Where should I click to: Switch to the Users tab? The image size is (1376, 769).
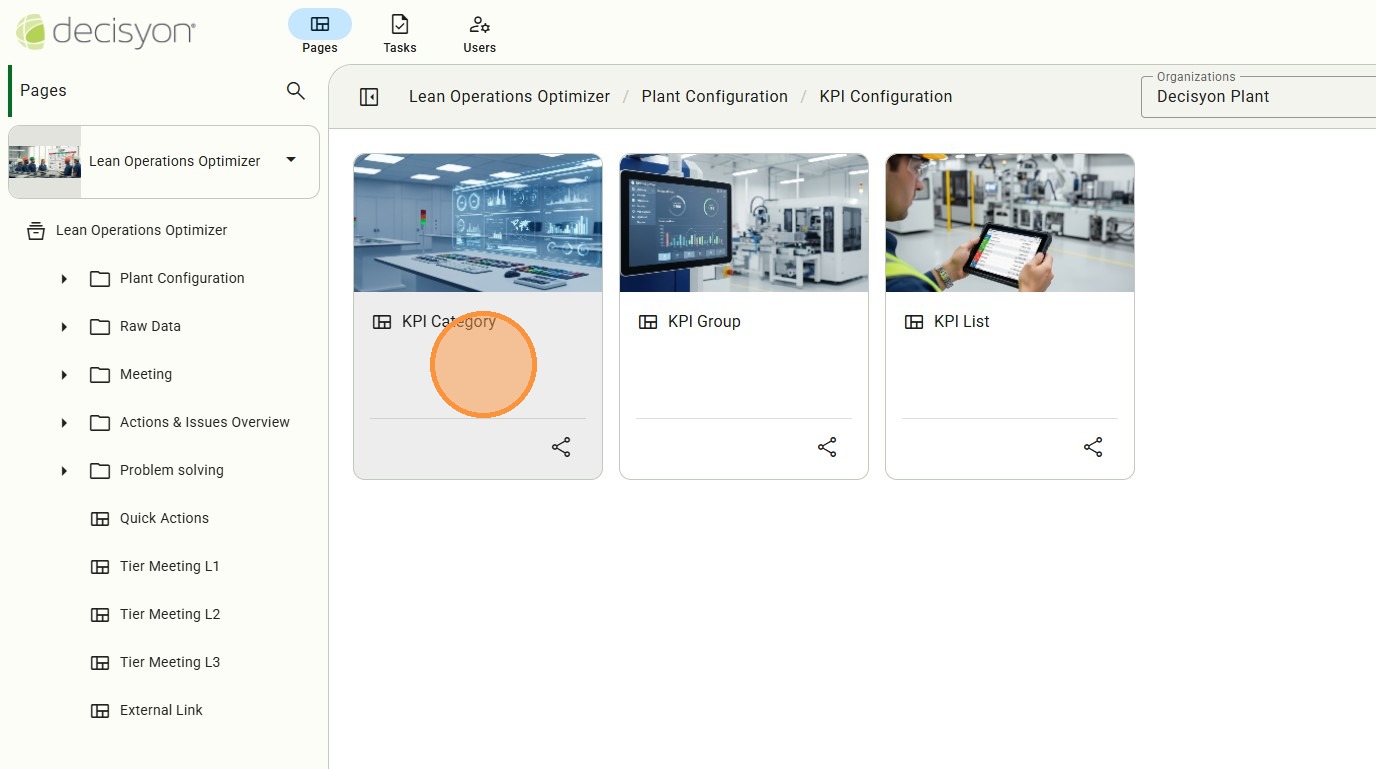tap(479, 33)
